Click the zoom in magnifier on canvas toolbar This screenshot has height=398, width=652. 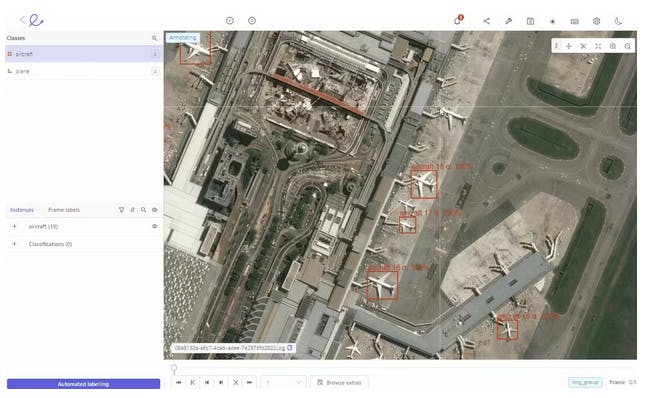(612, 46)
